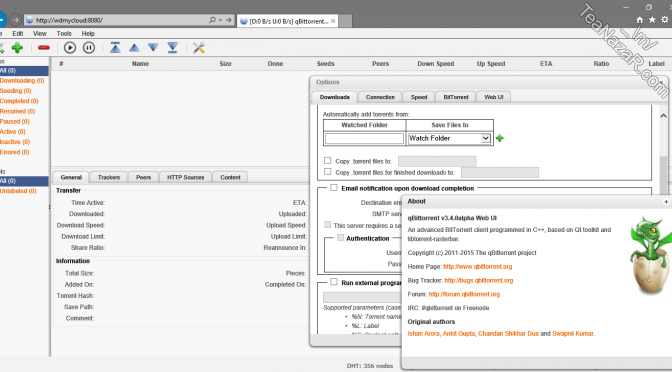
Task: Open the Help menu
Action: (88, 33)
